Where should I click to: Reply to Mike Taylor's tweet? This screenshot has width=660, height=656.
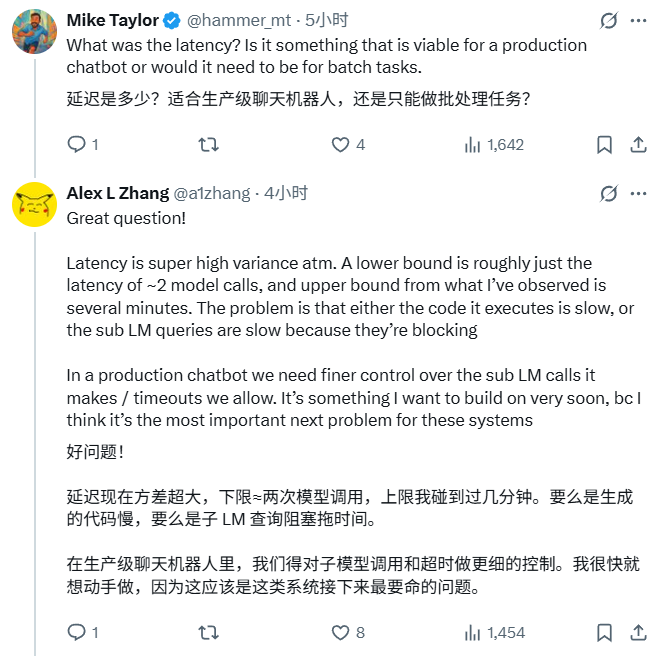[x=77, y=145]
